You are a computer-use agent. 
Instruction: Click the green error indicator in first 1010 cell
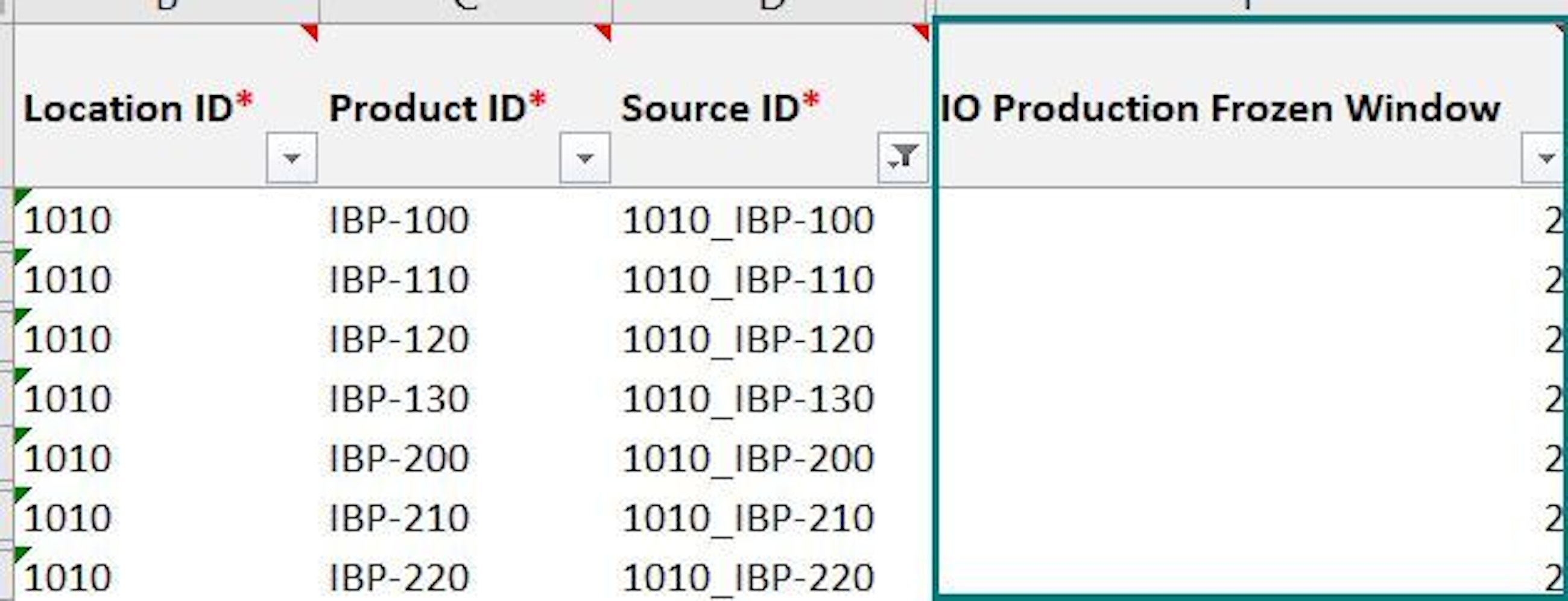tap(20, 195)
